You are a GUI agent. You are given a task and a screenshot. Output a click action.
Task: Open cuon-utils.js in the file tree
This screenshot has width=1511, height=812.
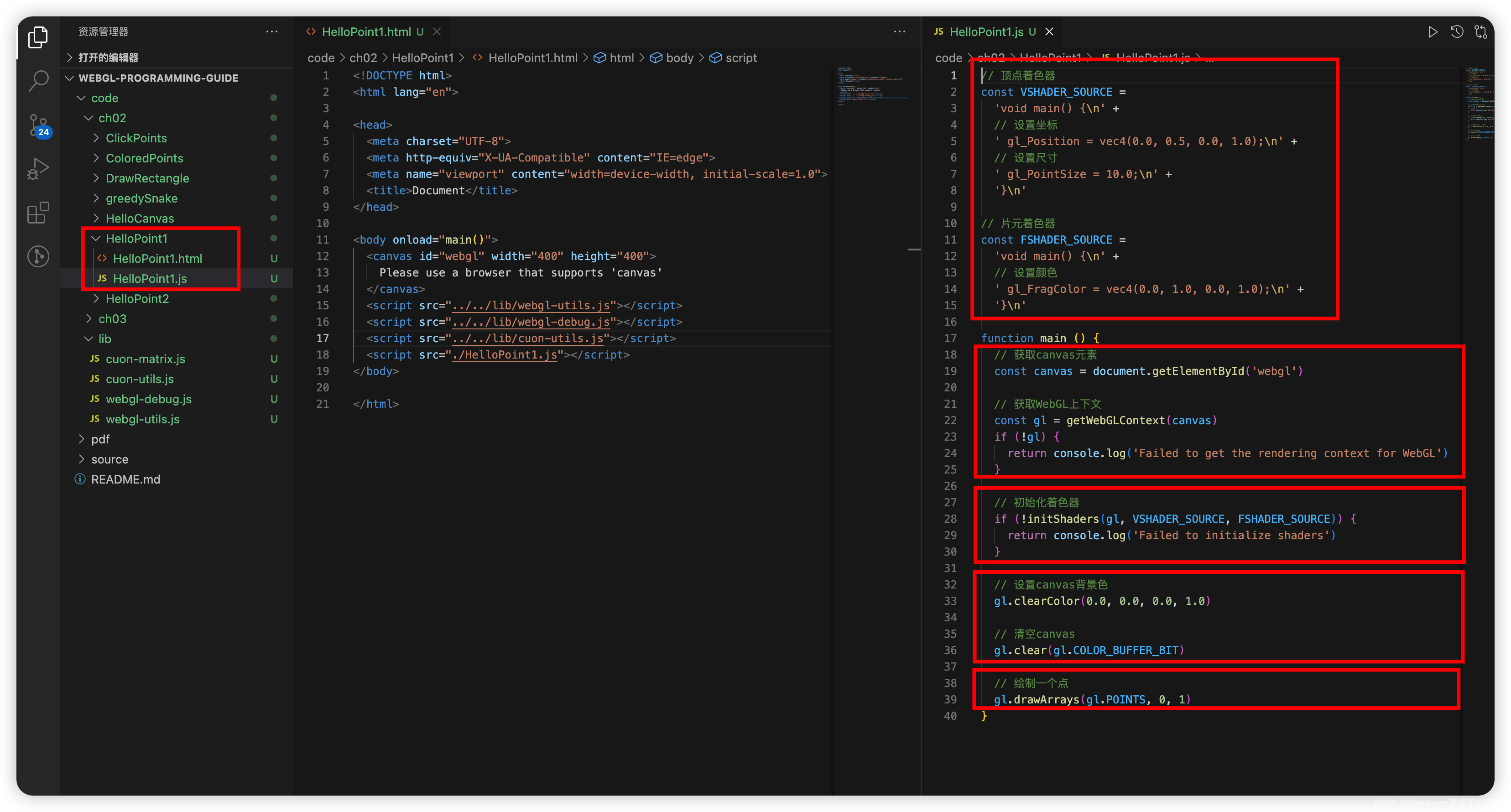(x=140, y=379)
